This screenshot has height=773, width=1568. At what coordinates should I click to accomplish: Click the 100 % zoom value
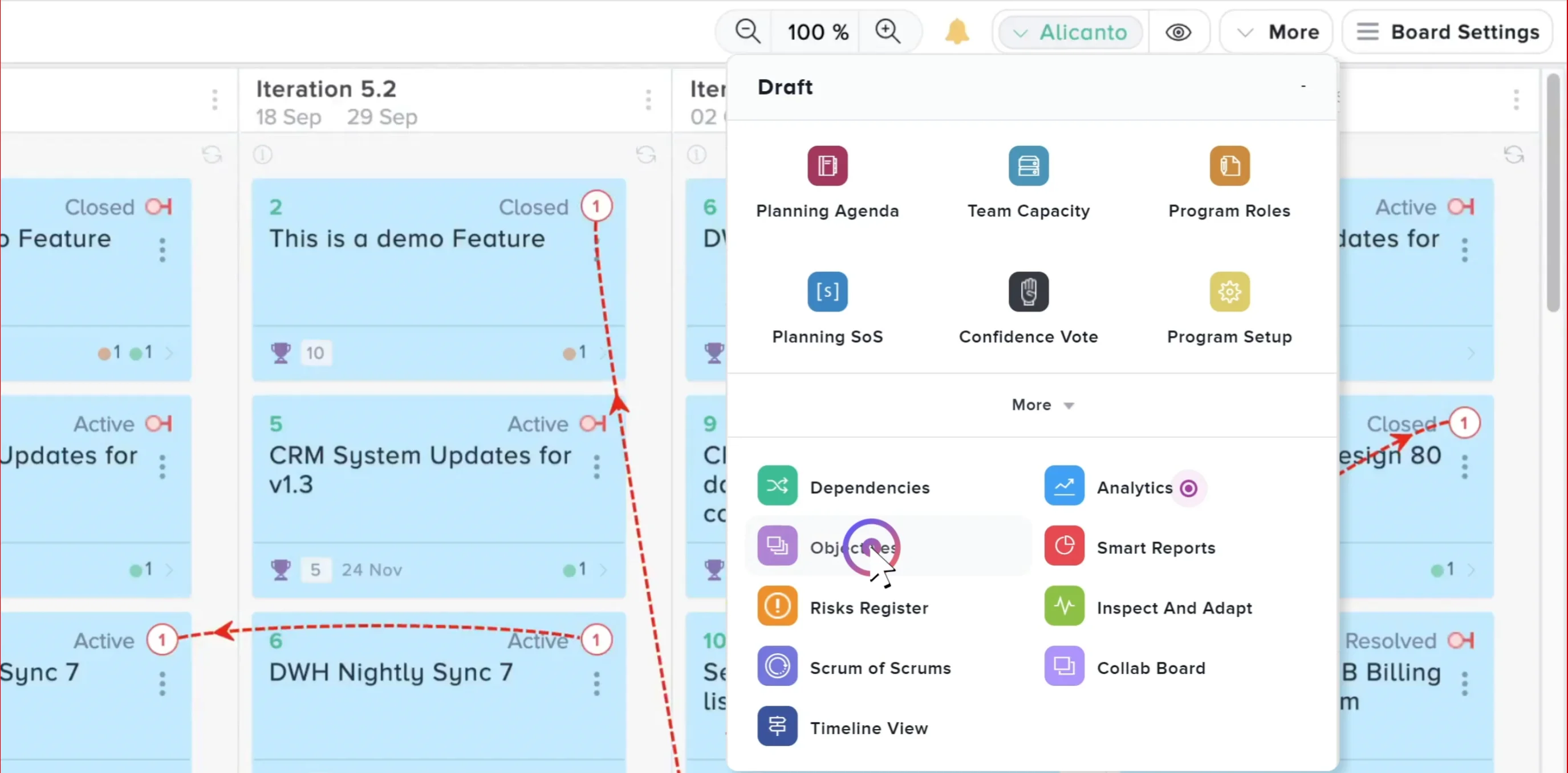pyautogui.click(x=818, y=32)
